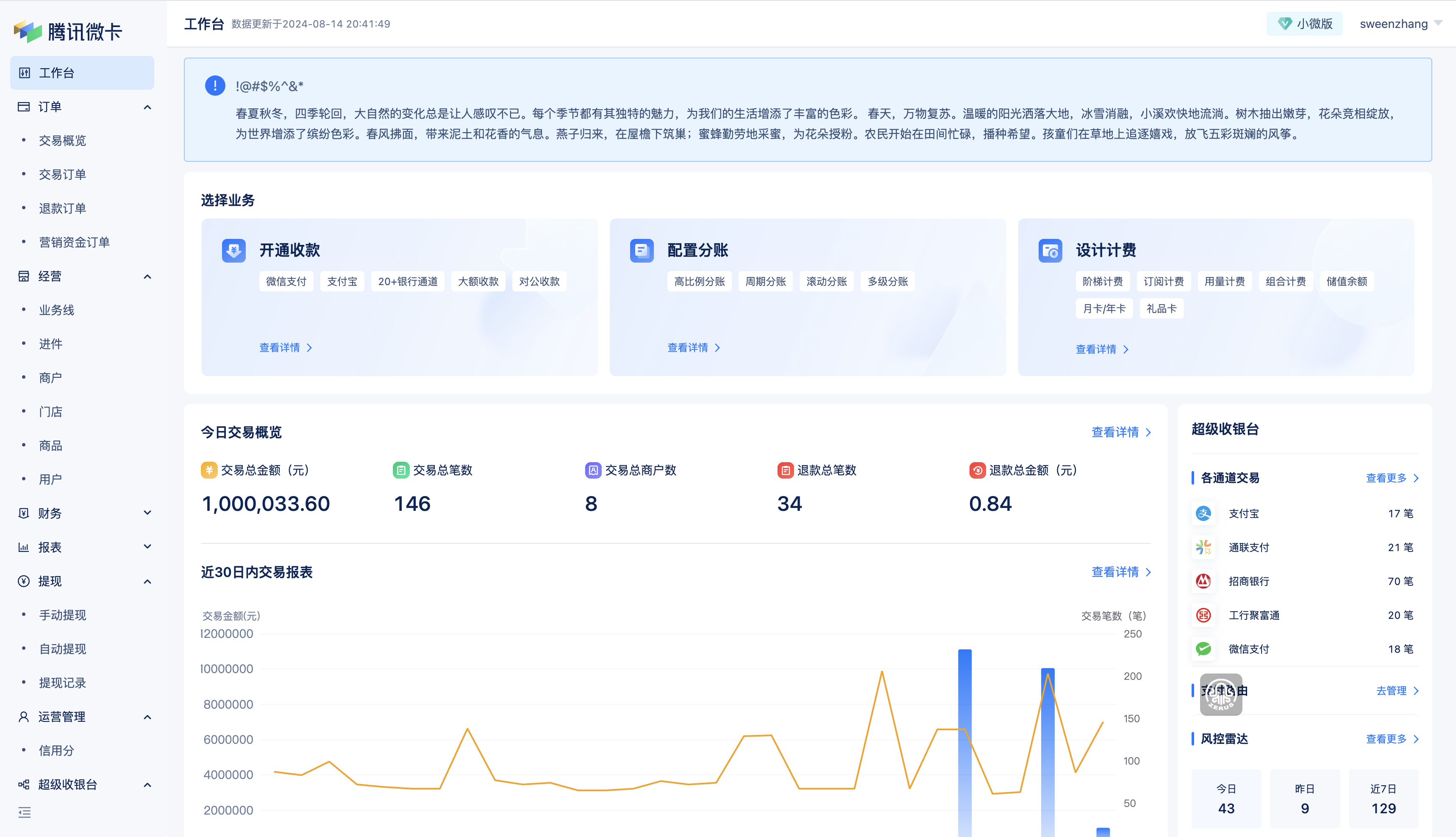The image size is (1456, 837).
Task: Click the 经营 storefront icon
Action: tap(24, 277)
